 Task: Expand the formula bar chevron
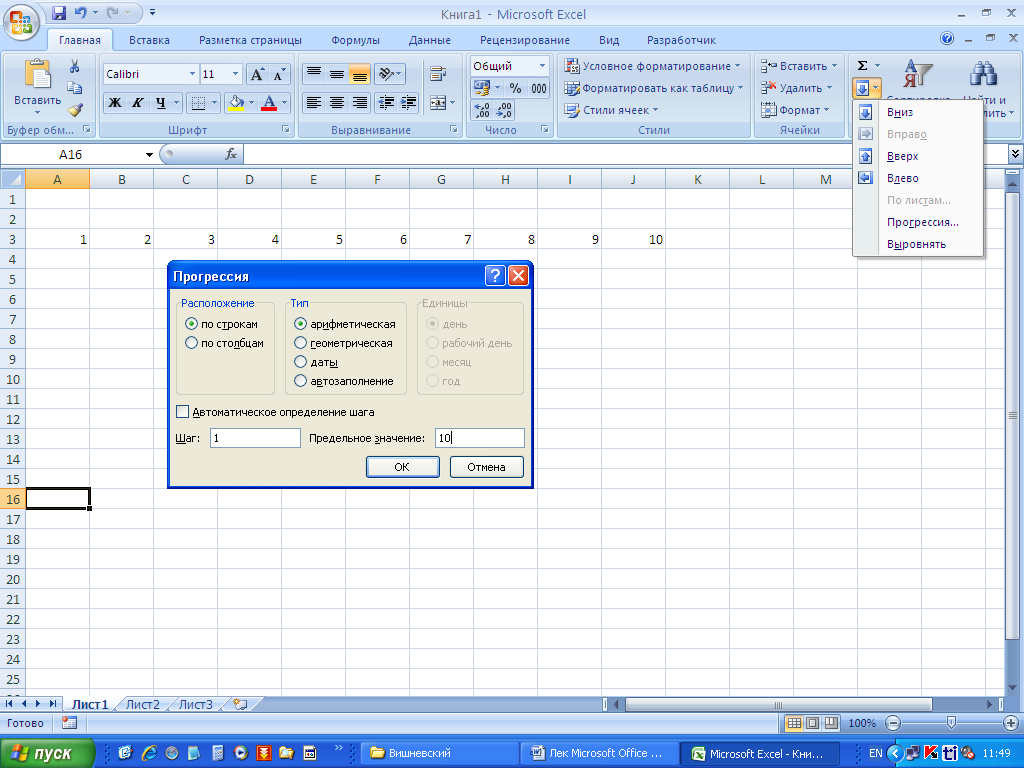pyautogui.click(x=1015, y=154)
